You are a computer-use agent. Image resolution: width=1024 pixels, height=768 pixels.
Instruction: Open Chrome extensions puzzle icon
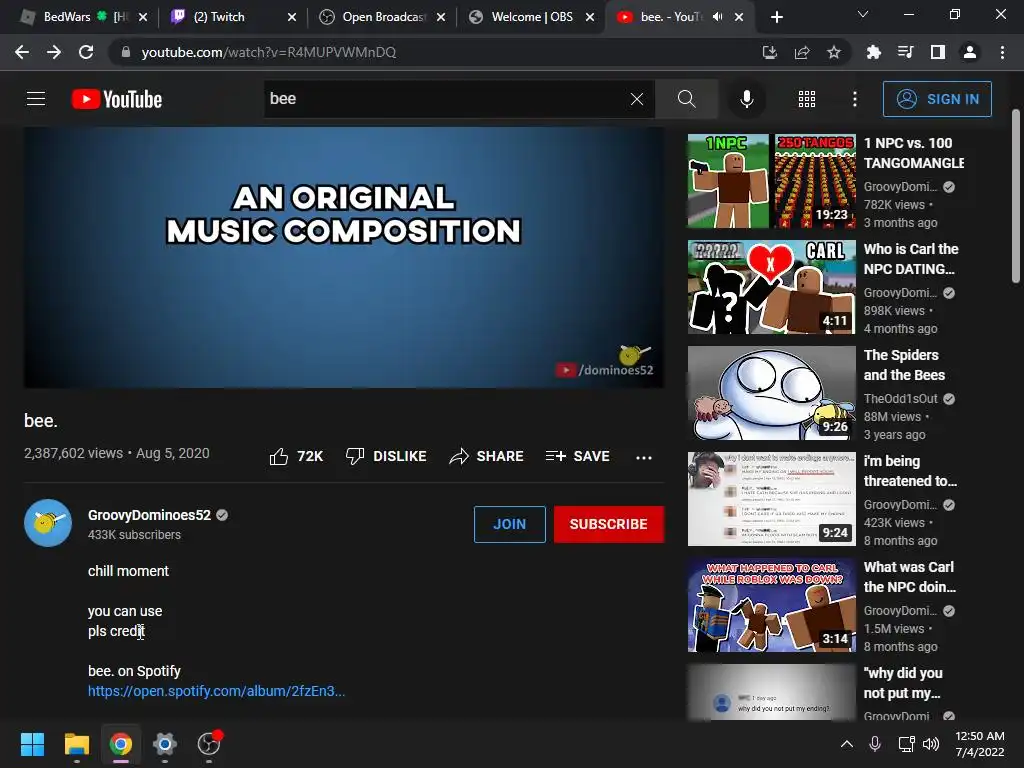coord(873,52)
